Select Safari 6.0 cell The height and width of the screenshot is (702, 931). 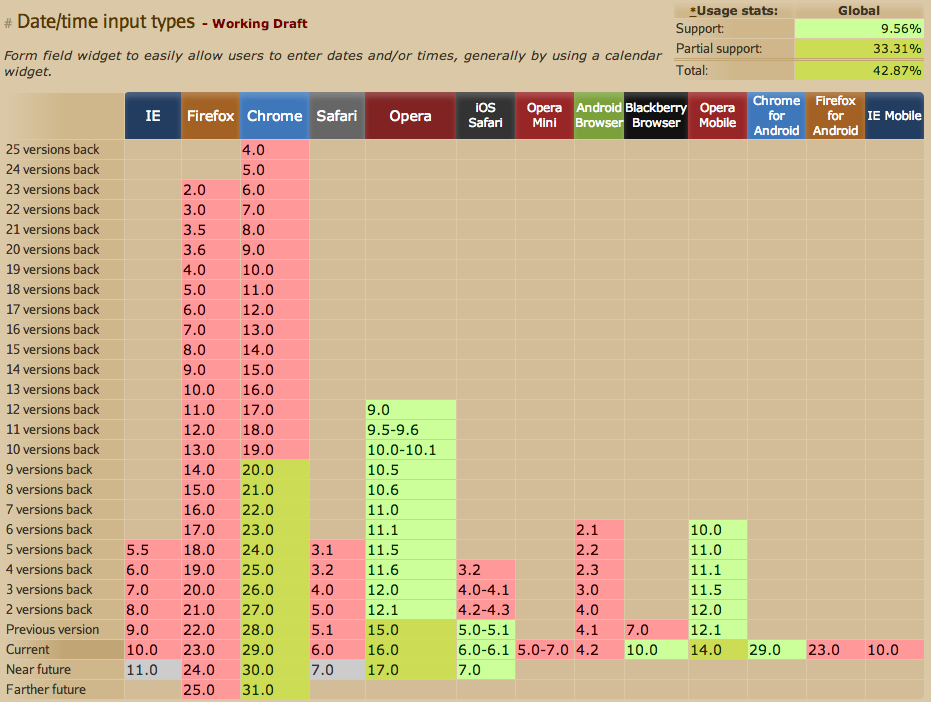337,650
